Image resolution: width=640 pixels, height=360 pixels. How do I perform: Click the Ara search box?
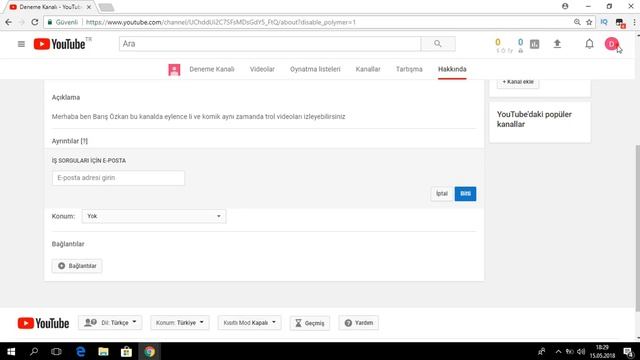point(270,44)
